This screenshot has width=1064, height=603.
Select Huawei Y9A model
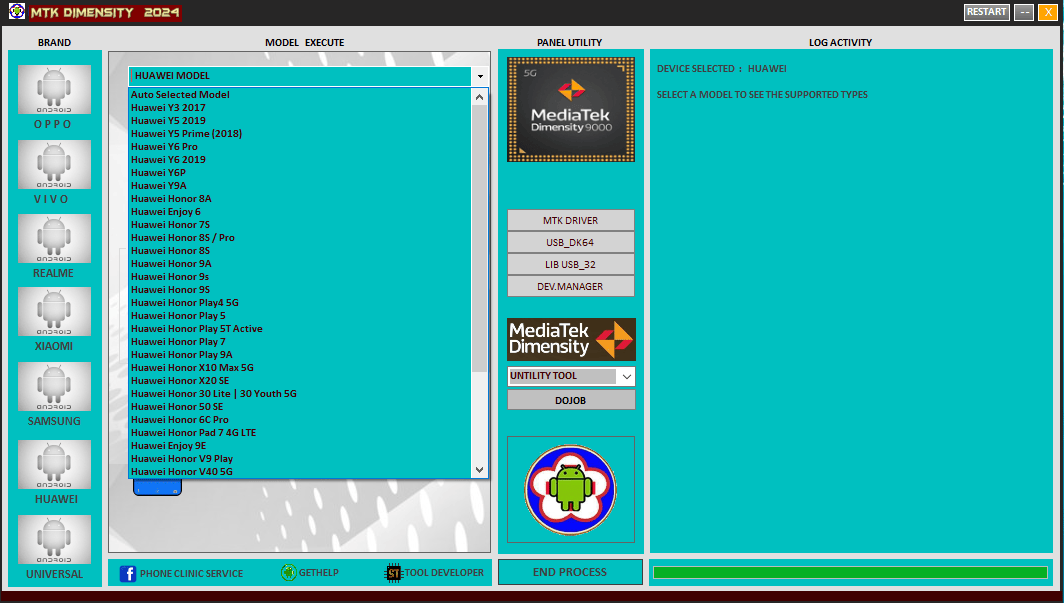click(299, 186)
